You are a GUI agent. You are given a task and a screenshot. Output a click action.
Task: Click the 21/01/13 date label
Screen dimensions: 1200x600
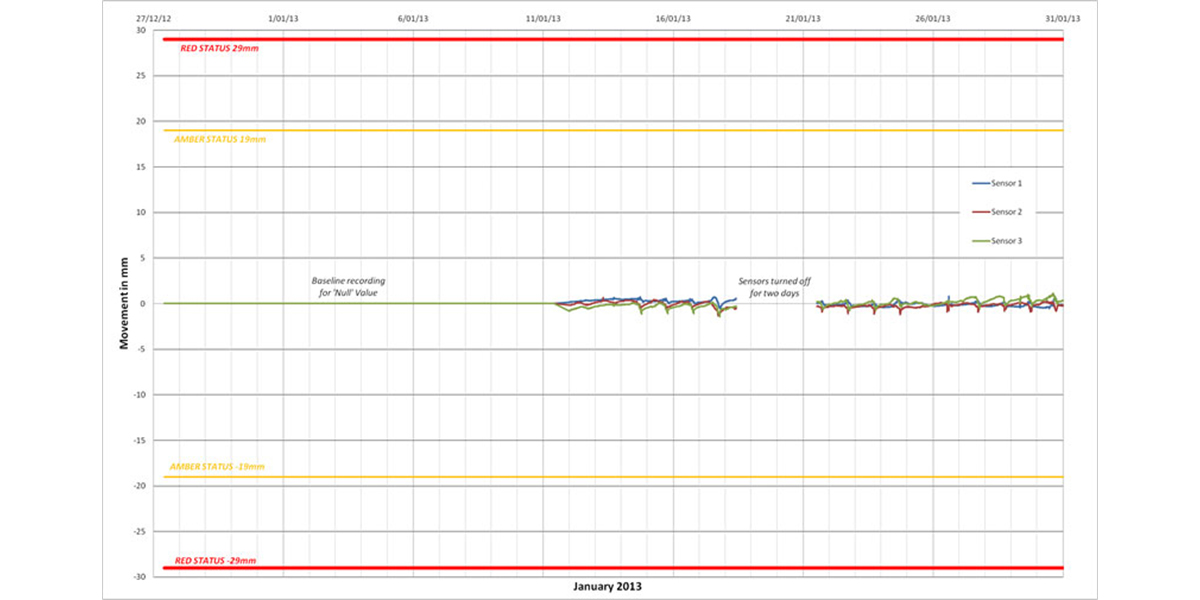[803, 18]
